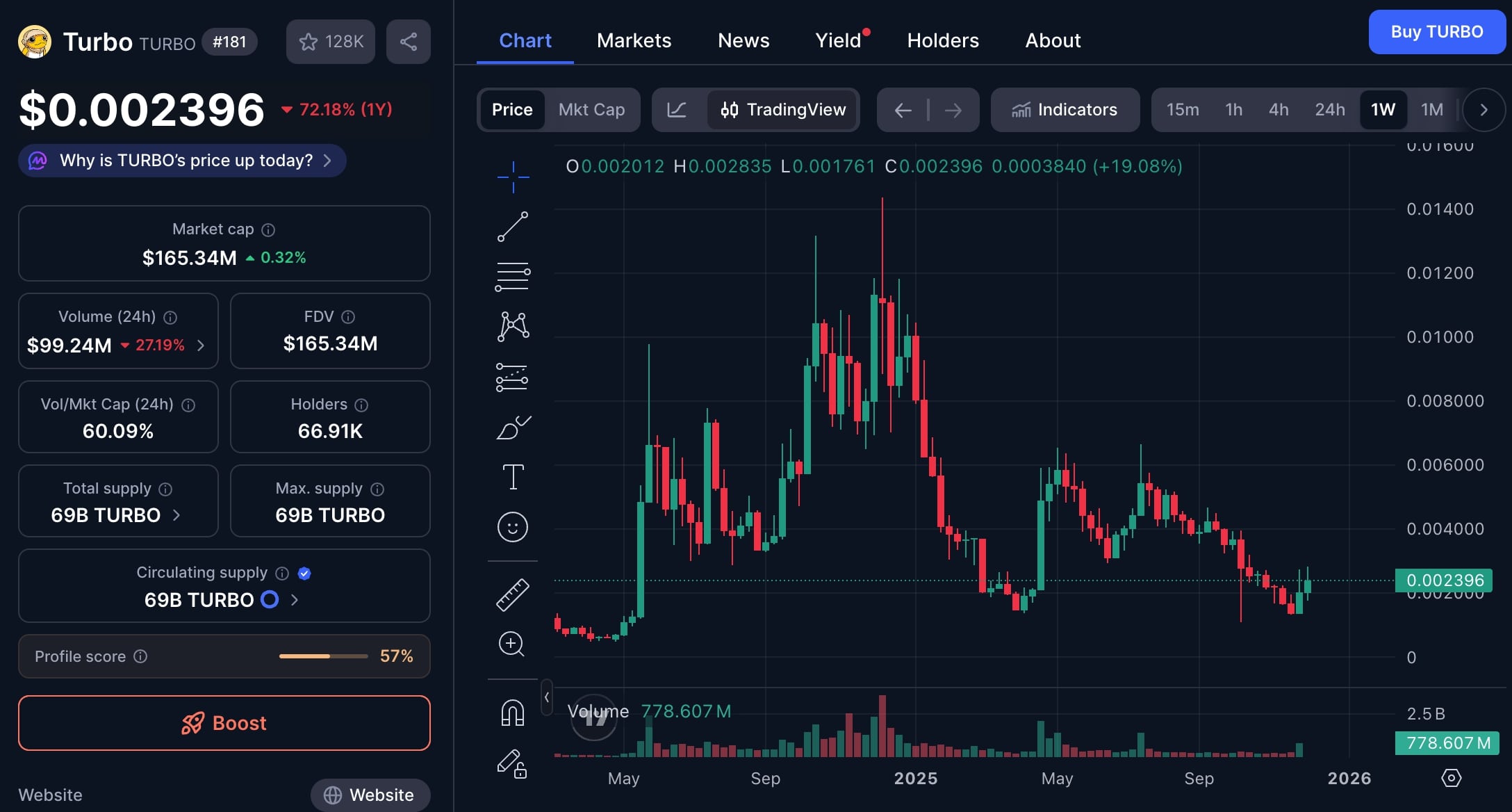Switch chart to Mkt Cap view
The image size is (1512, 812).
(x=591, y=110)
